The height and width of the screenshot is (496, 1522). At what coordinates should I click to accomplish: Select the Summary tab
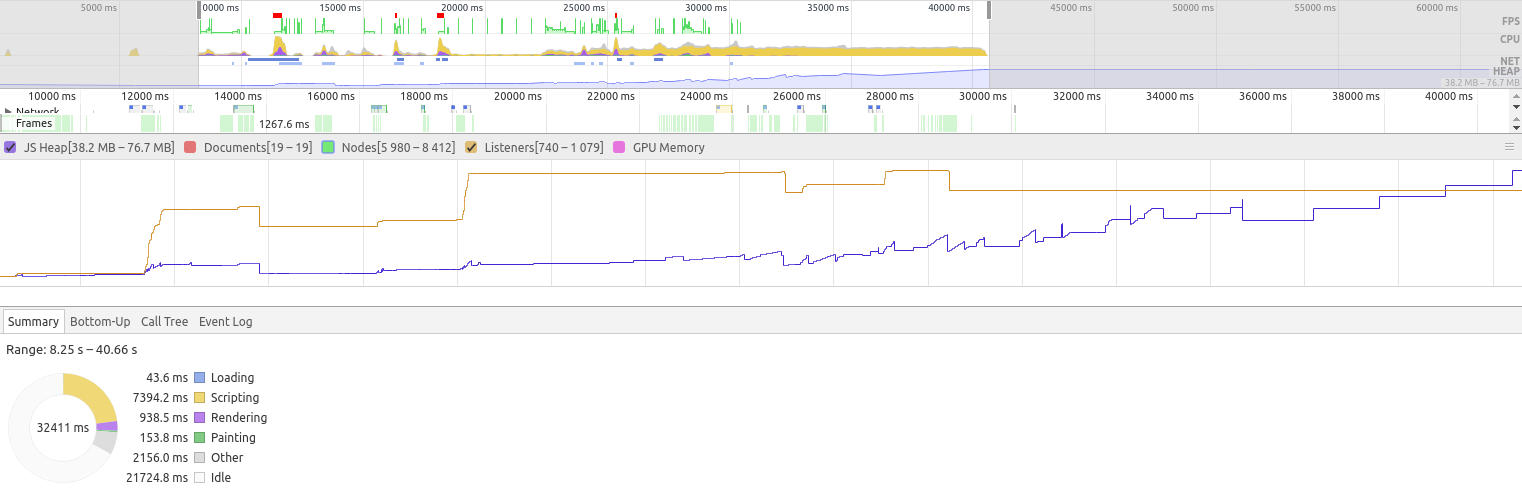tap(33, 321)
